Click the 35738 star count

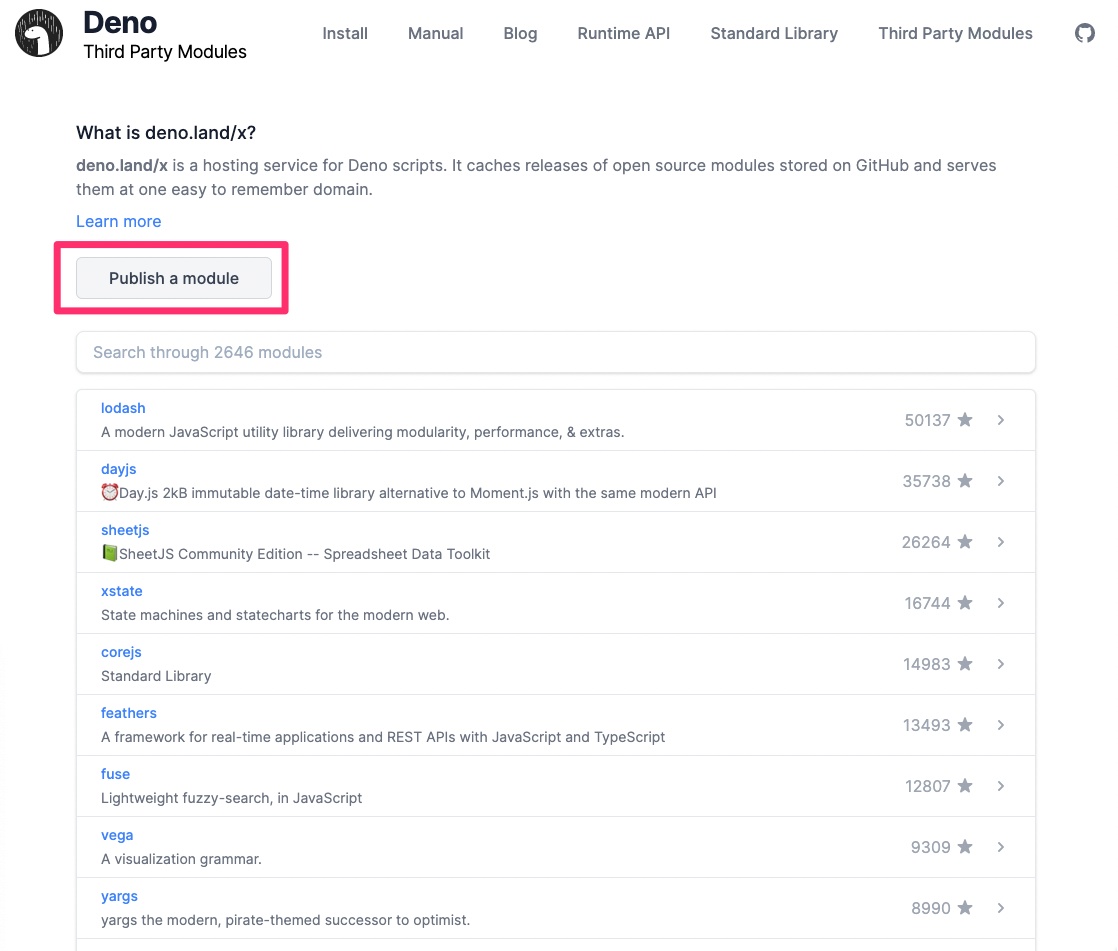[x=927, y=481]
